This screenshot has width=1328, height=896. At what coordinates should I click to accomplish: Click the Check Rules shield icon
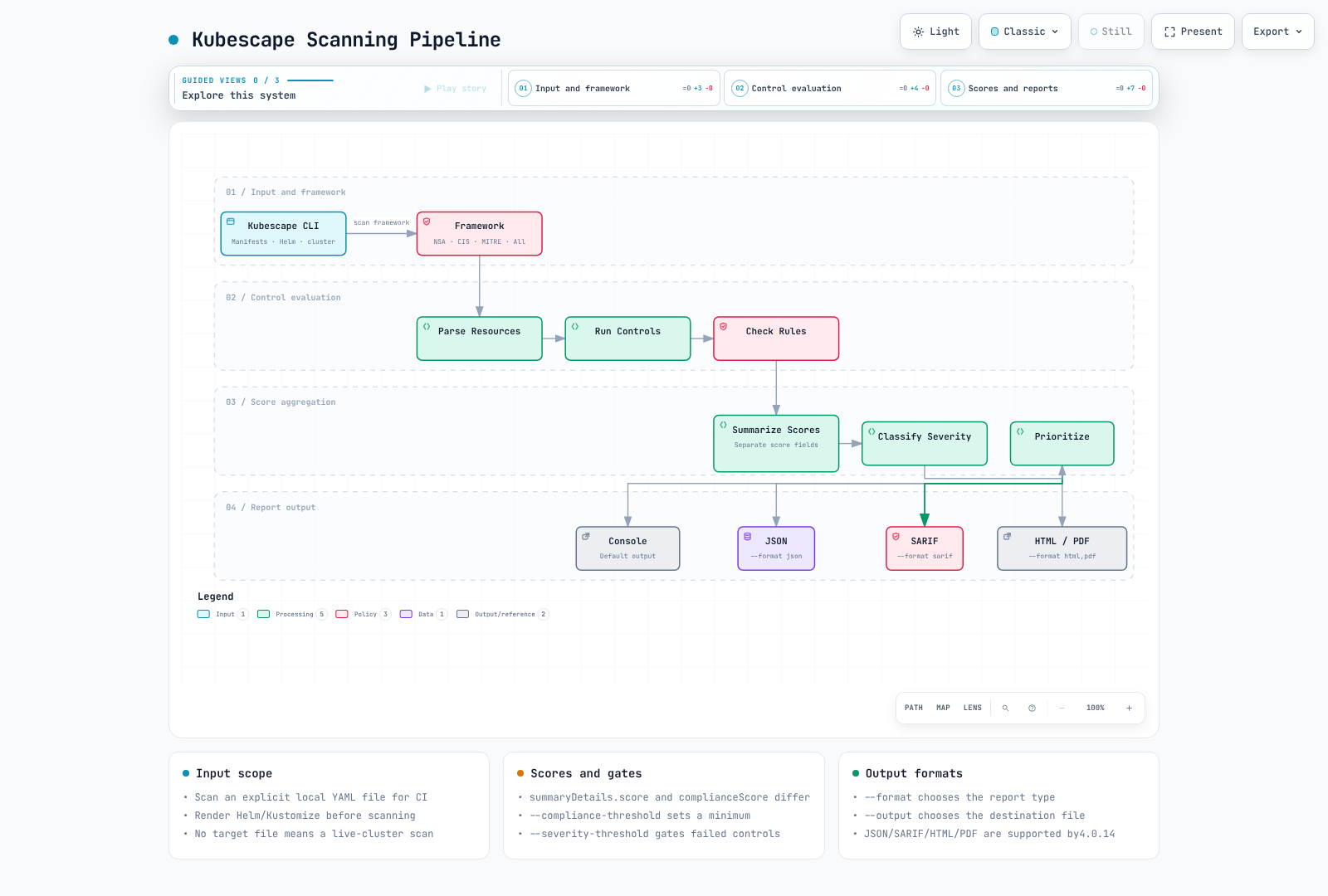[724, 327]
